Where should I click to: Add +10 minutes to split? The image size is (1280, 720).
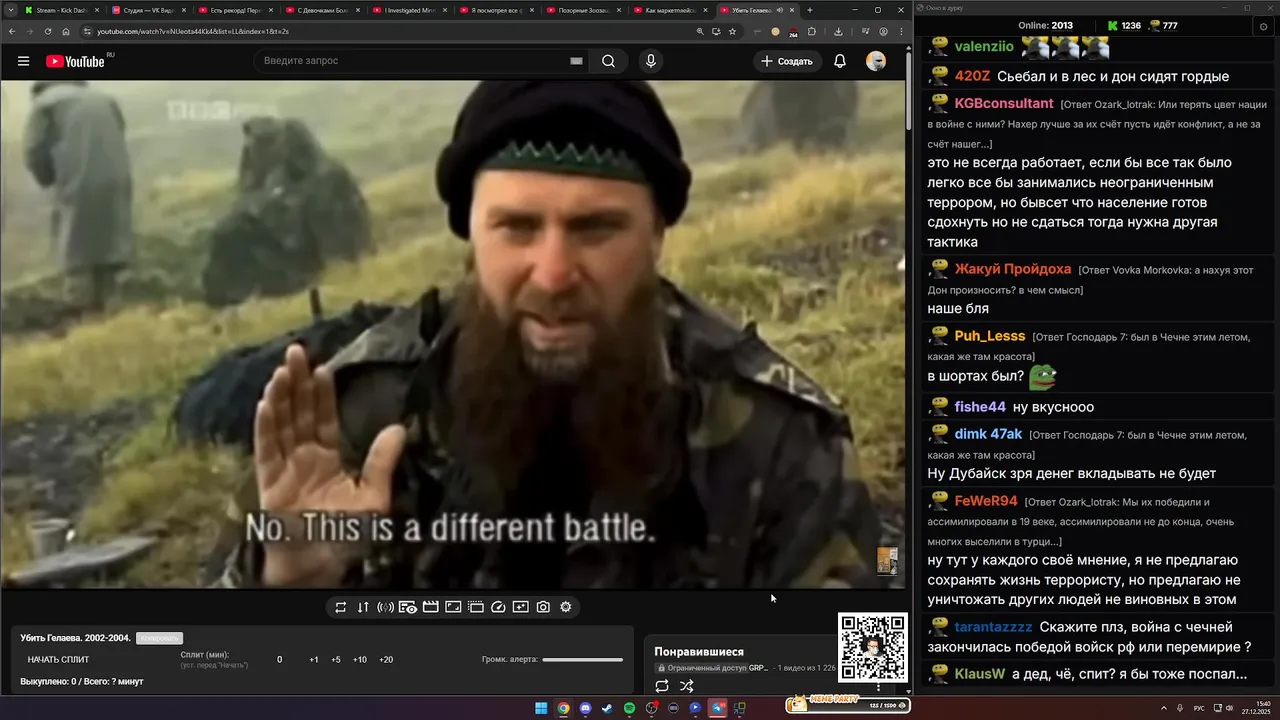pos(360,659)
